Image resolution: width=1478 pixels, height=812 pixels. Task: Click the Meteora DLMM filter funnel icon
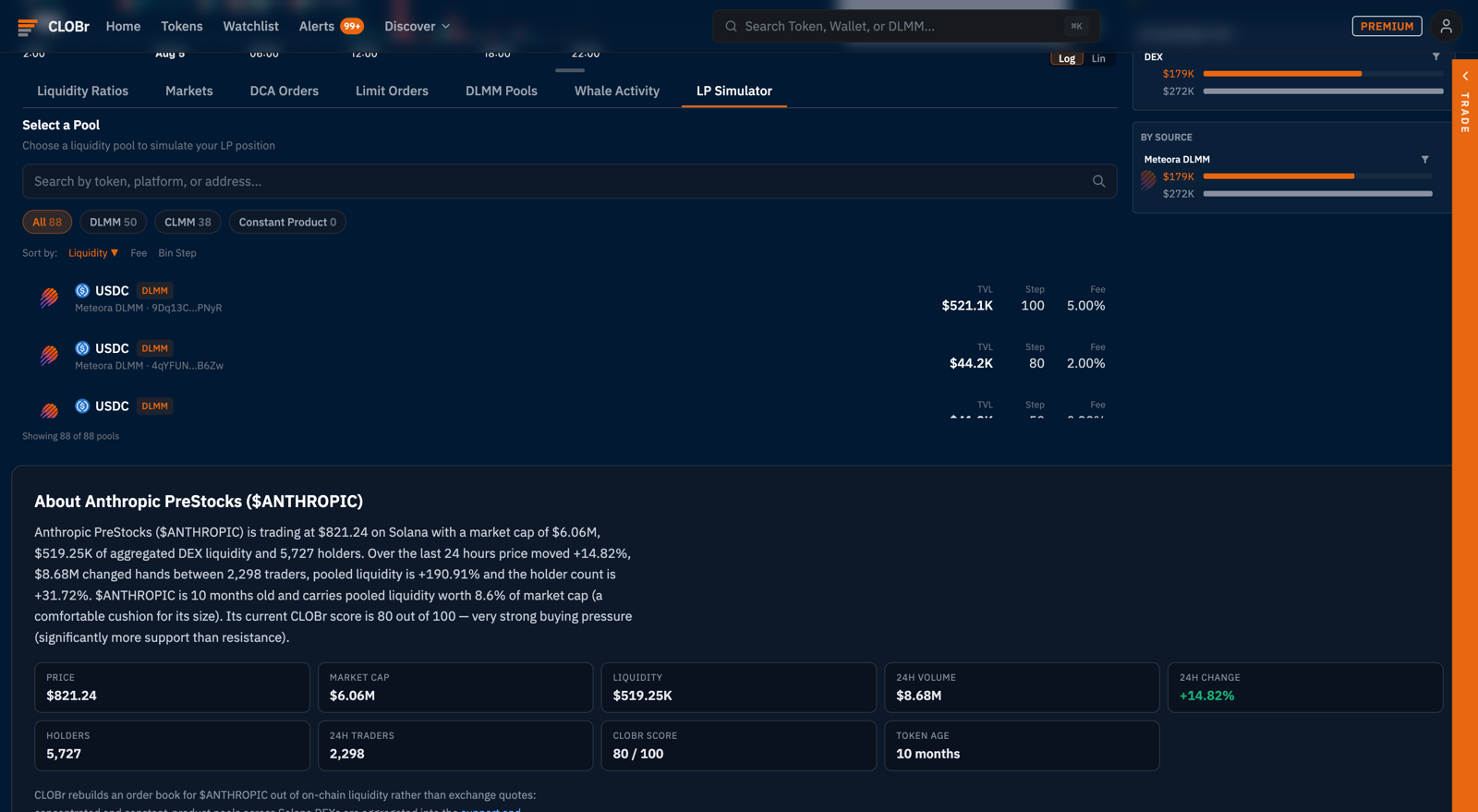(x=1424, y=159)
